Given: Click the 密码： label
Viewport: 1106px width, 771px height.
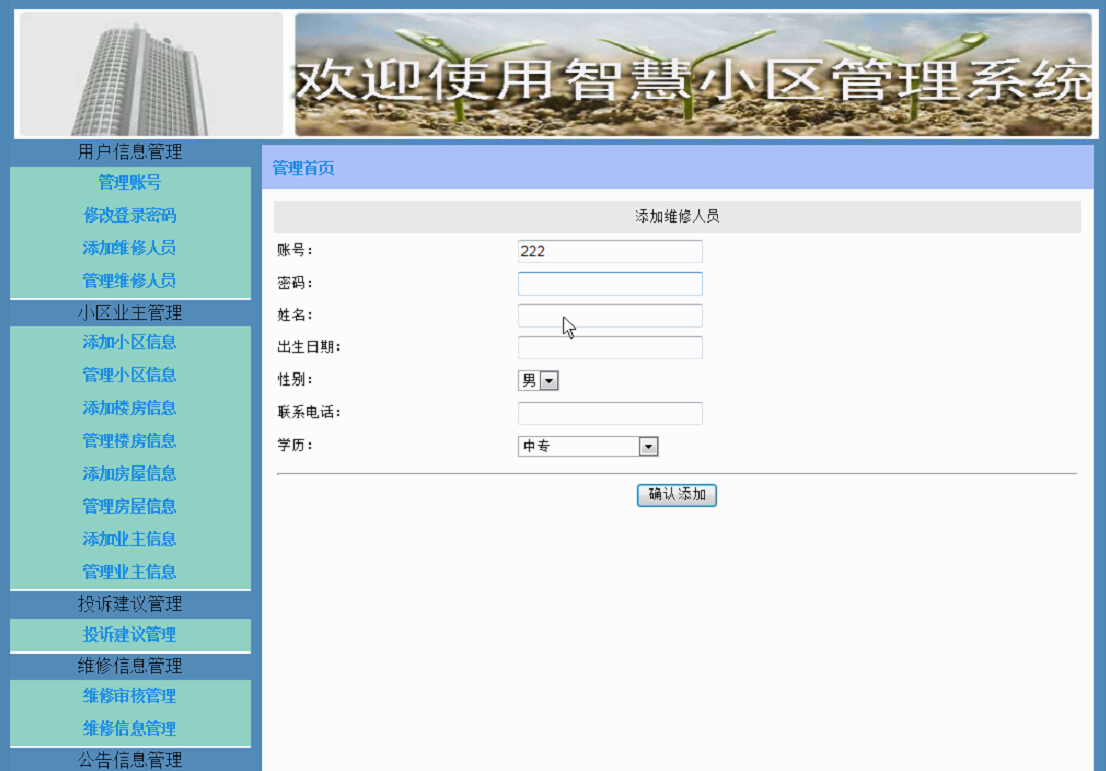Looking at the screenshot, I should [295, 283].
